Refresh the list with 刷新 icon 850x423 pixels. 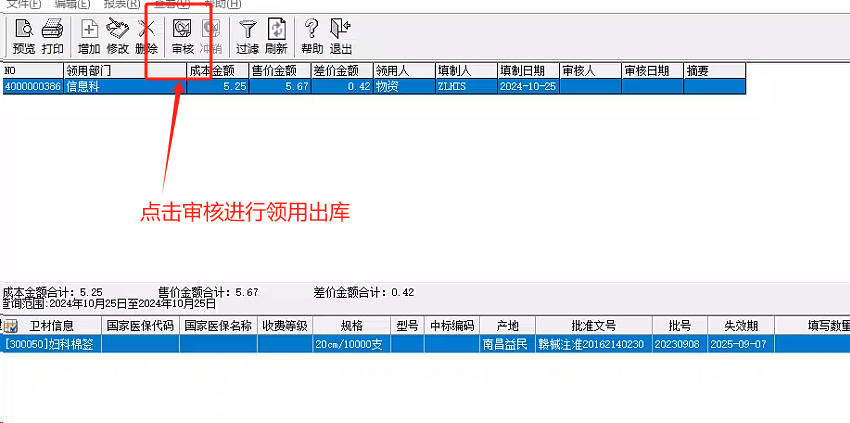[276, 36]
